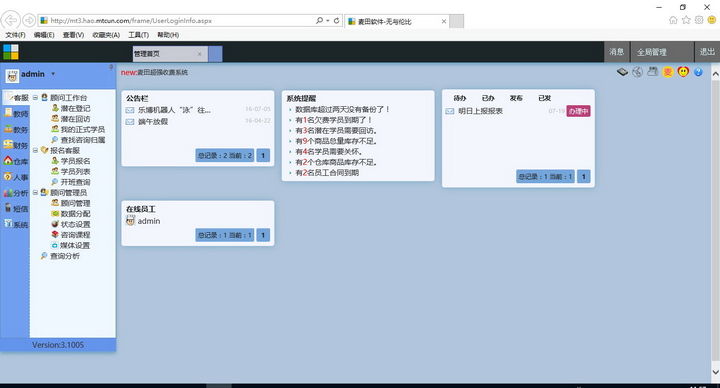Open the 客服 sidebar module
This screenshot has height=388, width=720.
(x=16, y=97)
